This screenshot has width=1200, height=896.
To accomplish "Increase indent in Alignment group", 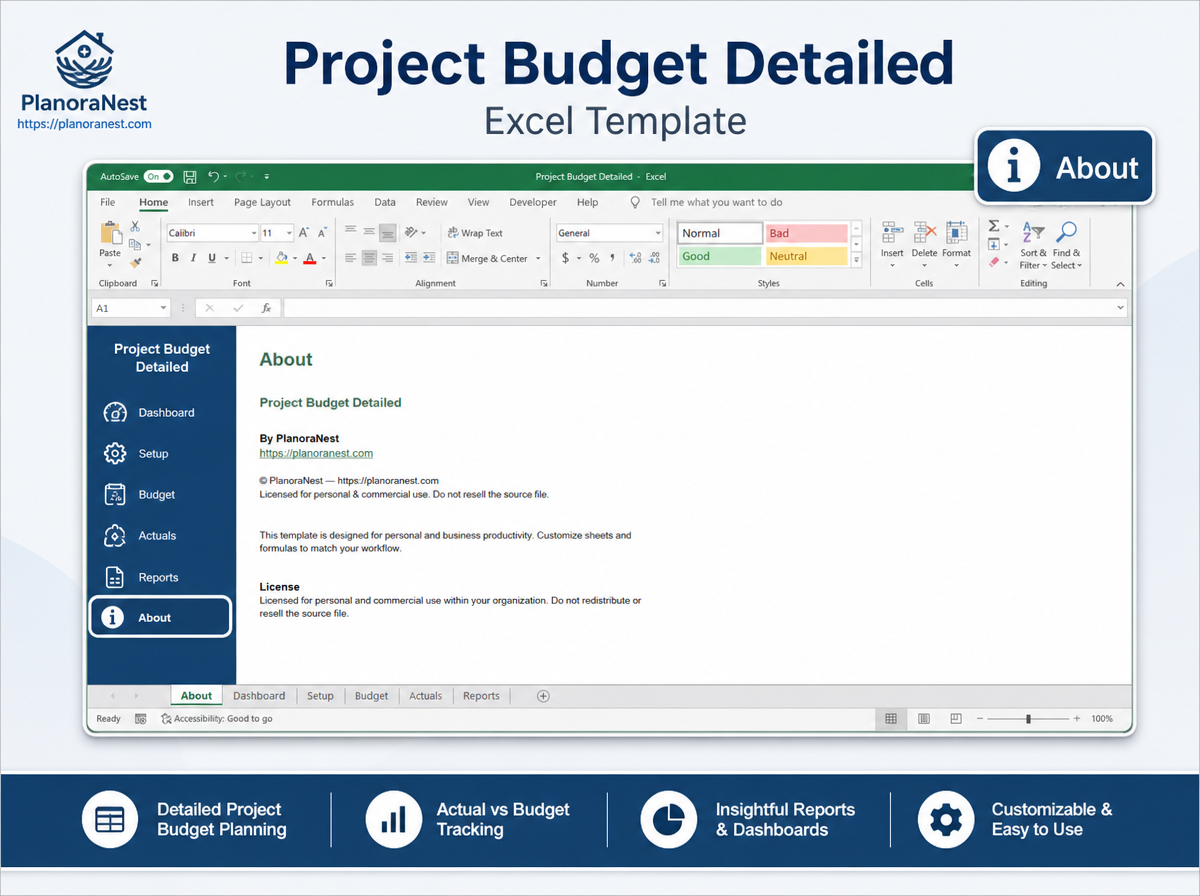I will 429,258.
